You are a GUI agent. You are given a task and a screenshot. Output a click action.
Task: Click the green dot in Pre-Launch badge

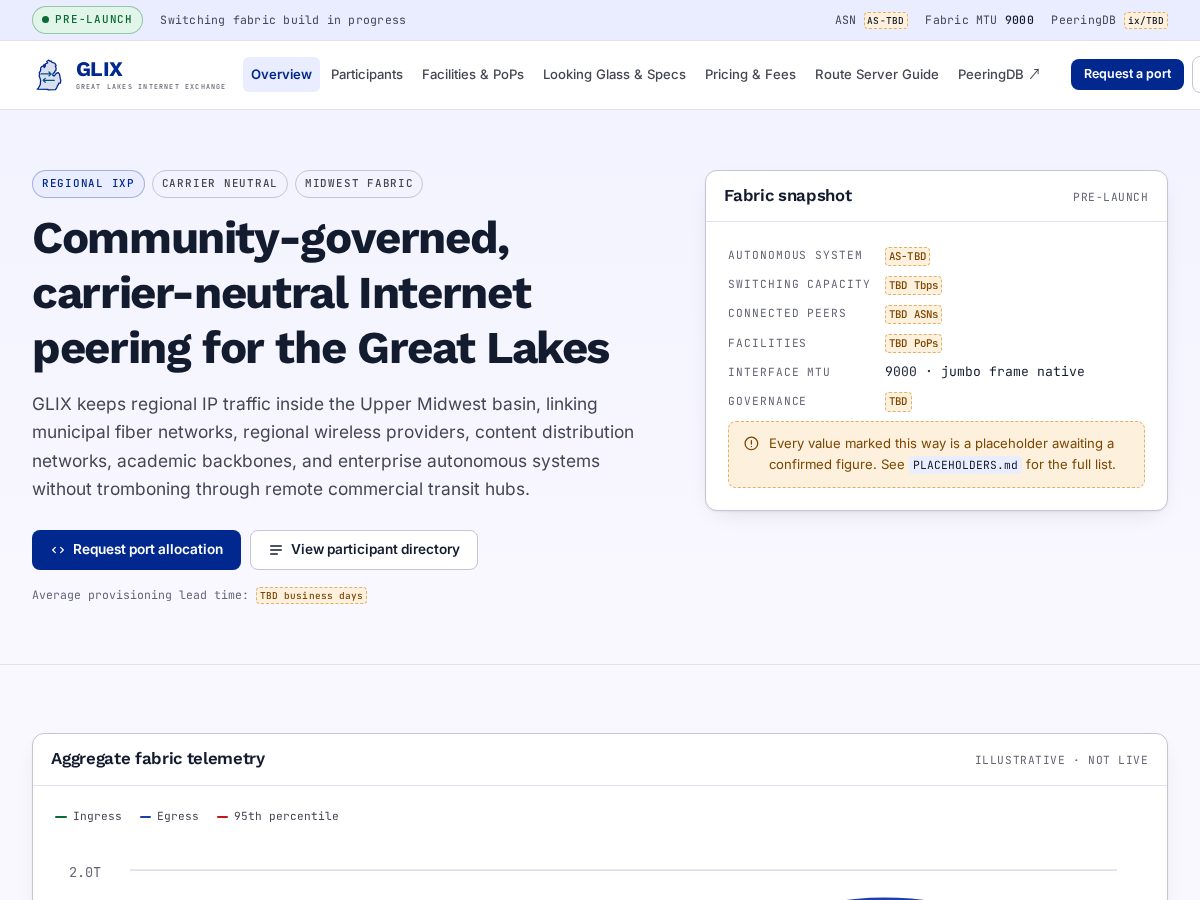[46, 19]
